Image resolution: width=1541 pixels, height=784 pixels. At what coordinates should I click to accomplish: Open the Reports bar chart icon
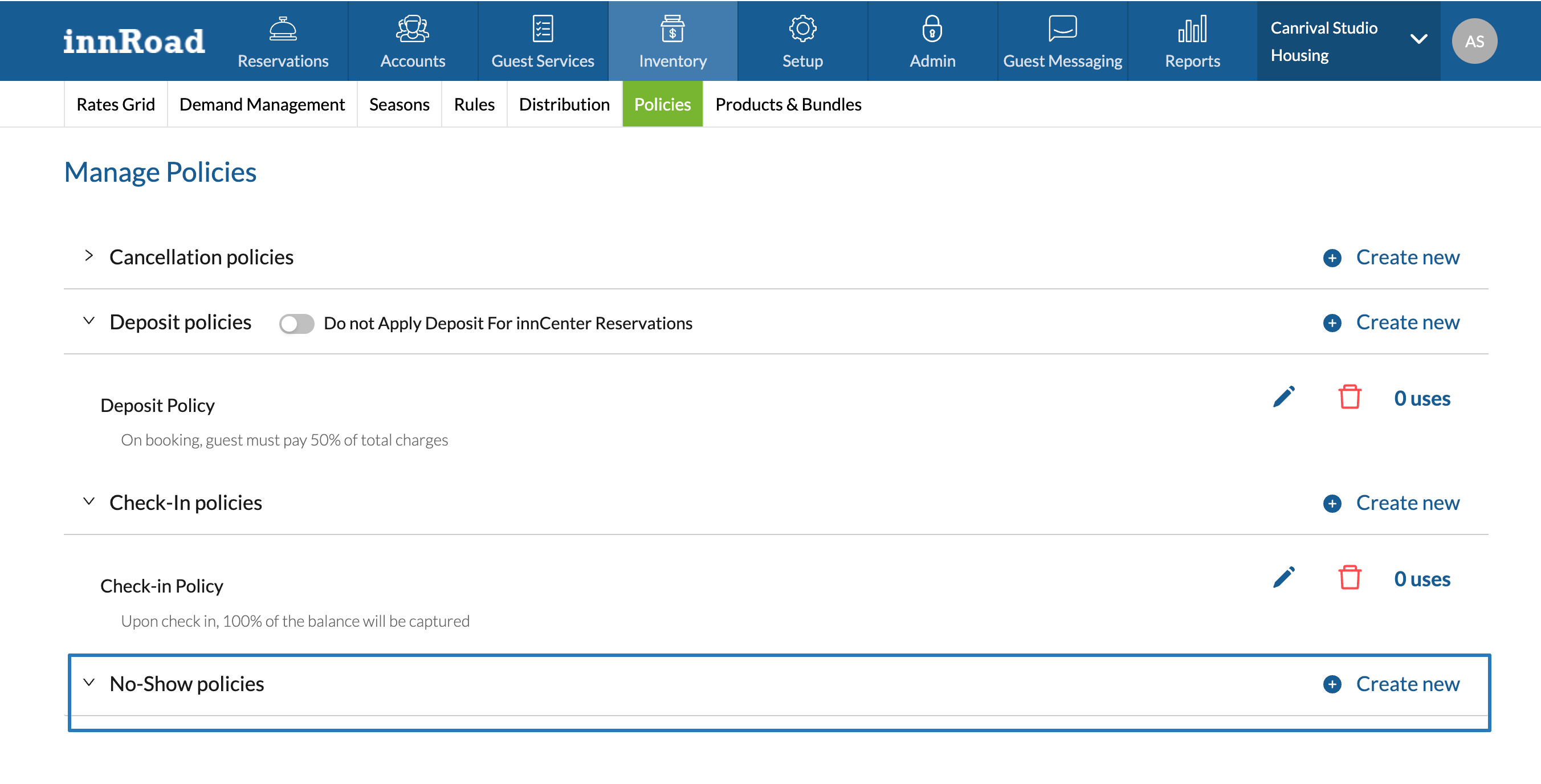coord(1192,28)
